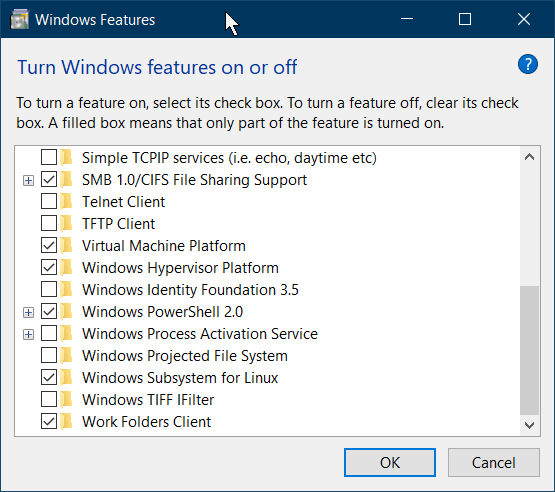
Task: Click folder icon beside Windows Projected File System
Action: pos(66,355)
